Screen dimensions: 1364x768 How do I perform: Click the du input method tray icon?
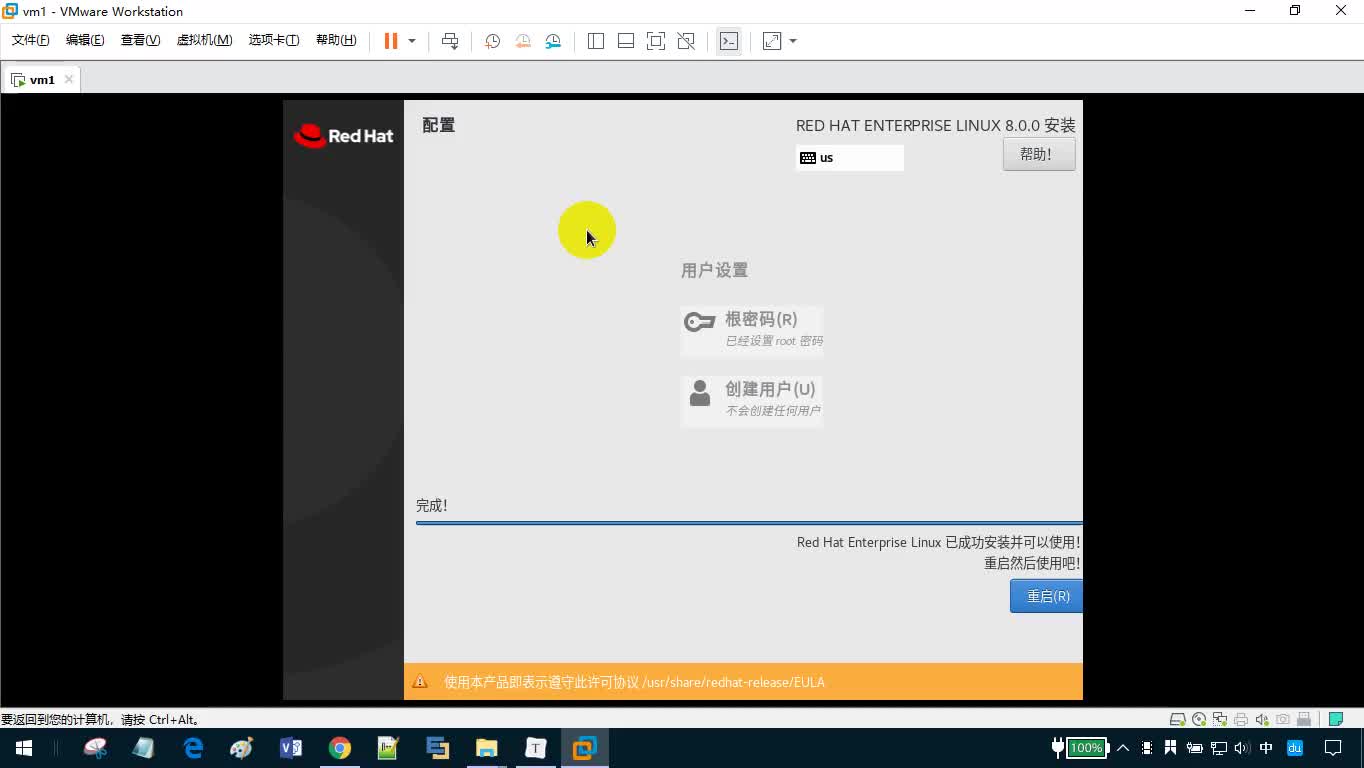[1295, 748]
